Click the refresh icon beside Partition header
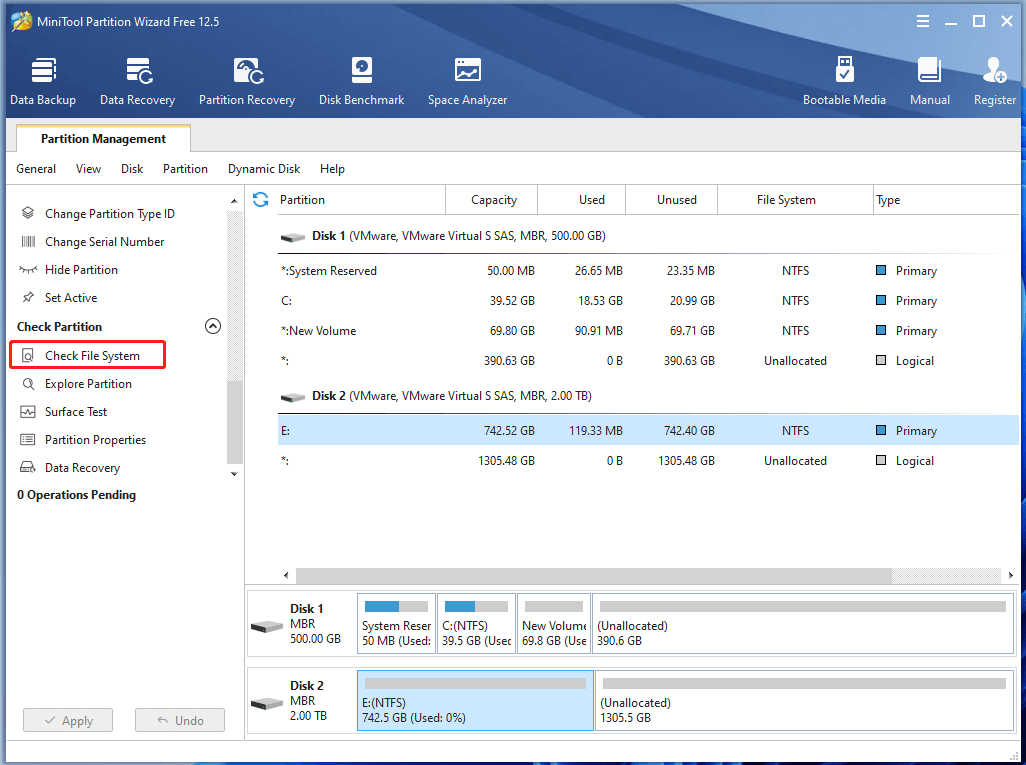The height and width of the screenshot is (765, 1026). (260, 200)
